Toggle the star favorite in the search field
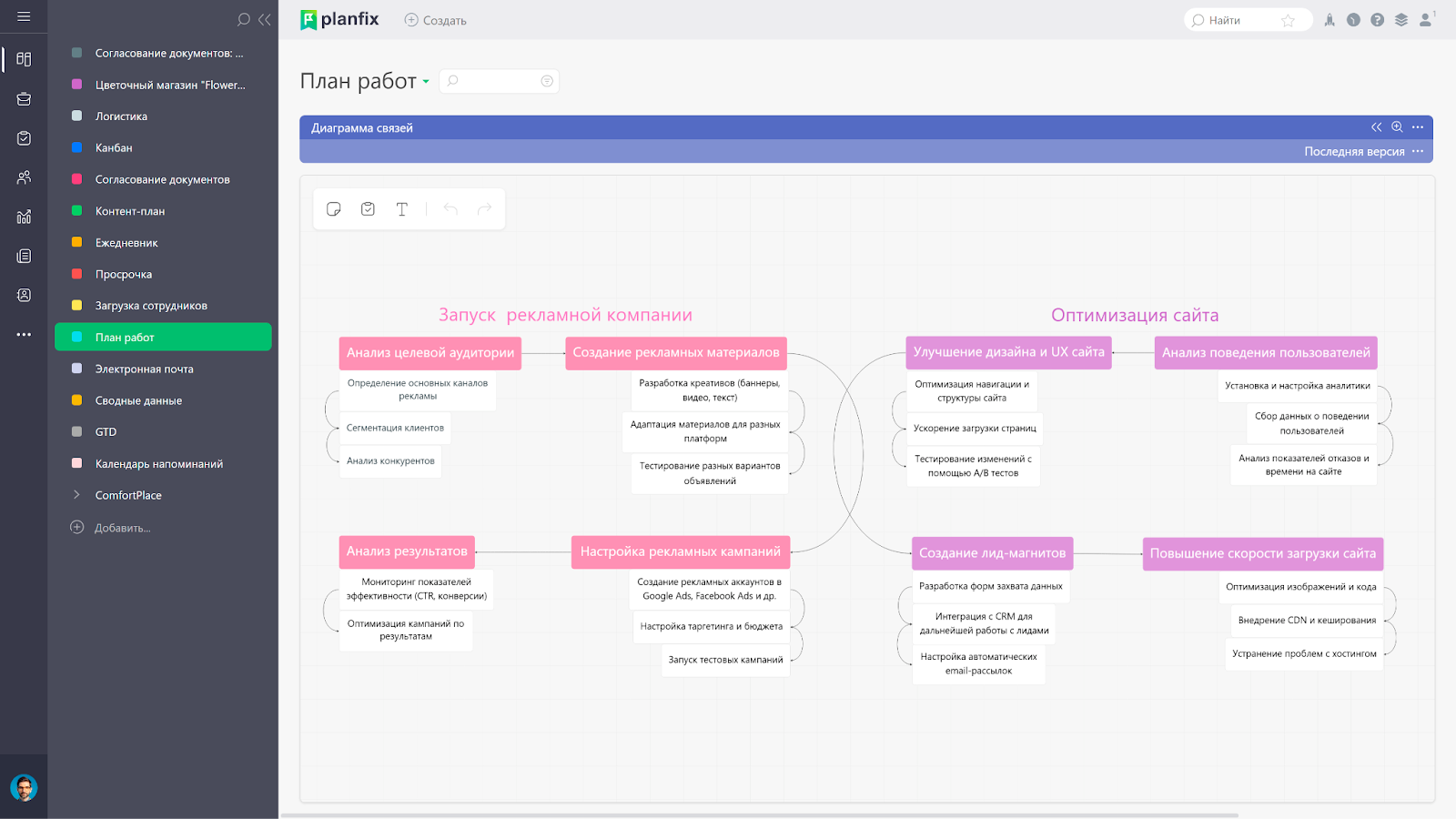This screenshot has width=1456, height=819. [1289, 19]
